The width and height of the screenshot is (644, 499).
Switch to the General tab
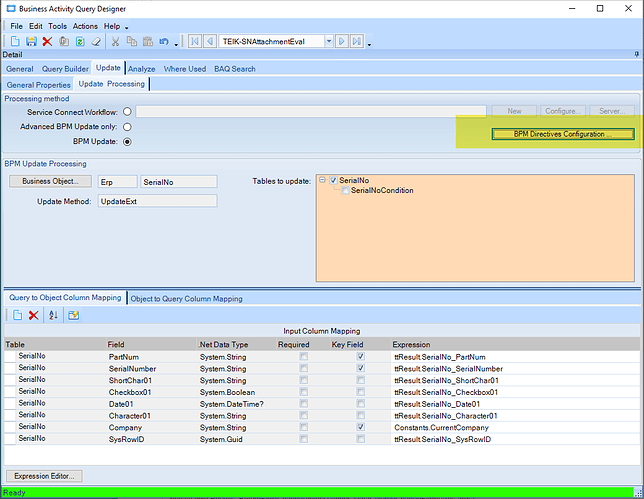click(x=20, y=69)
